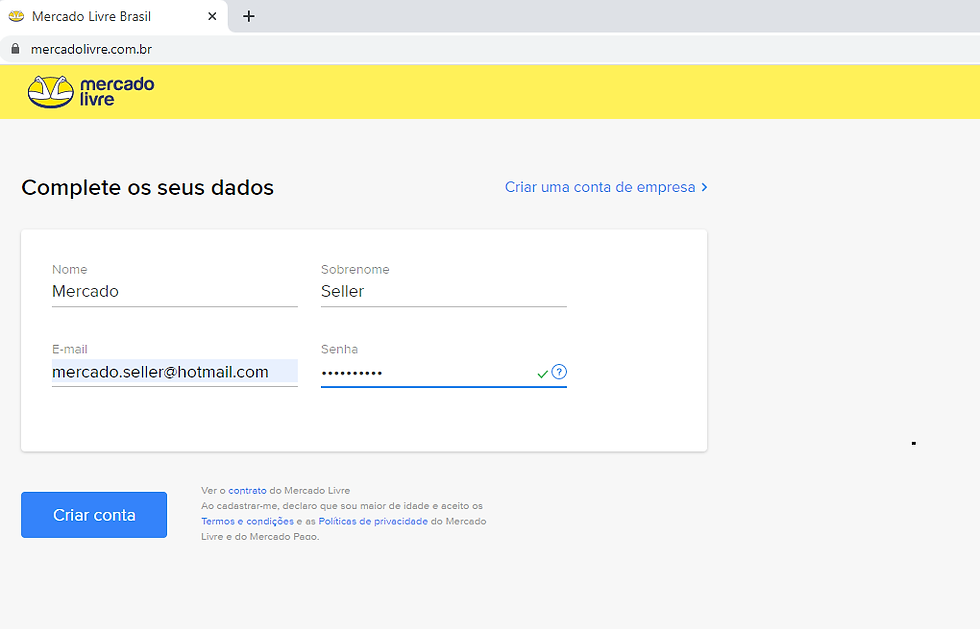Open the contrato link
980x629 pixels.
tap(248, 491)
